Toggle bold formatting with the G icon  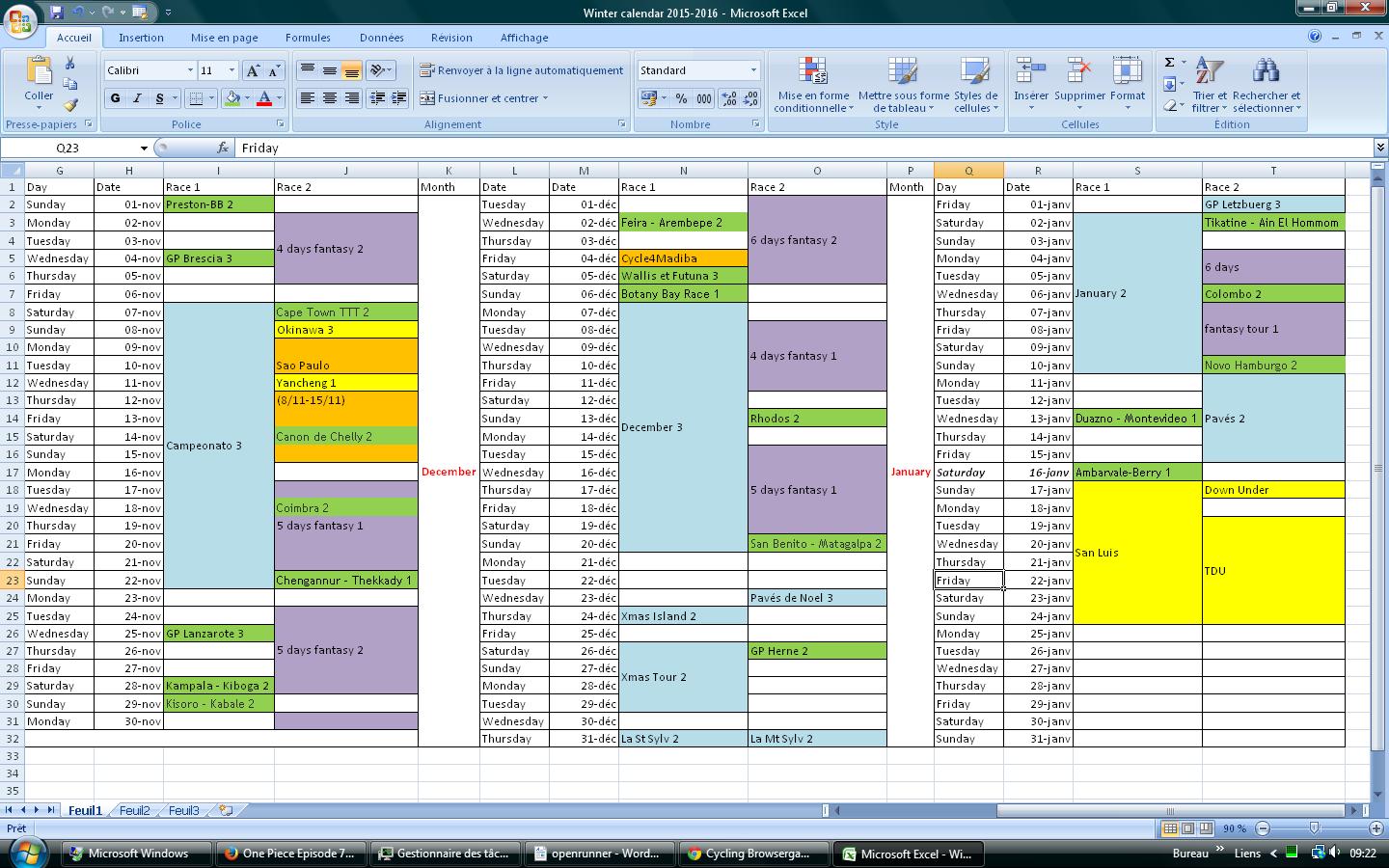click(114, 98)
